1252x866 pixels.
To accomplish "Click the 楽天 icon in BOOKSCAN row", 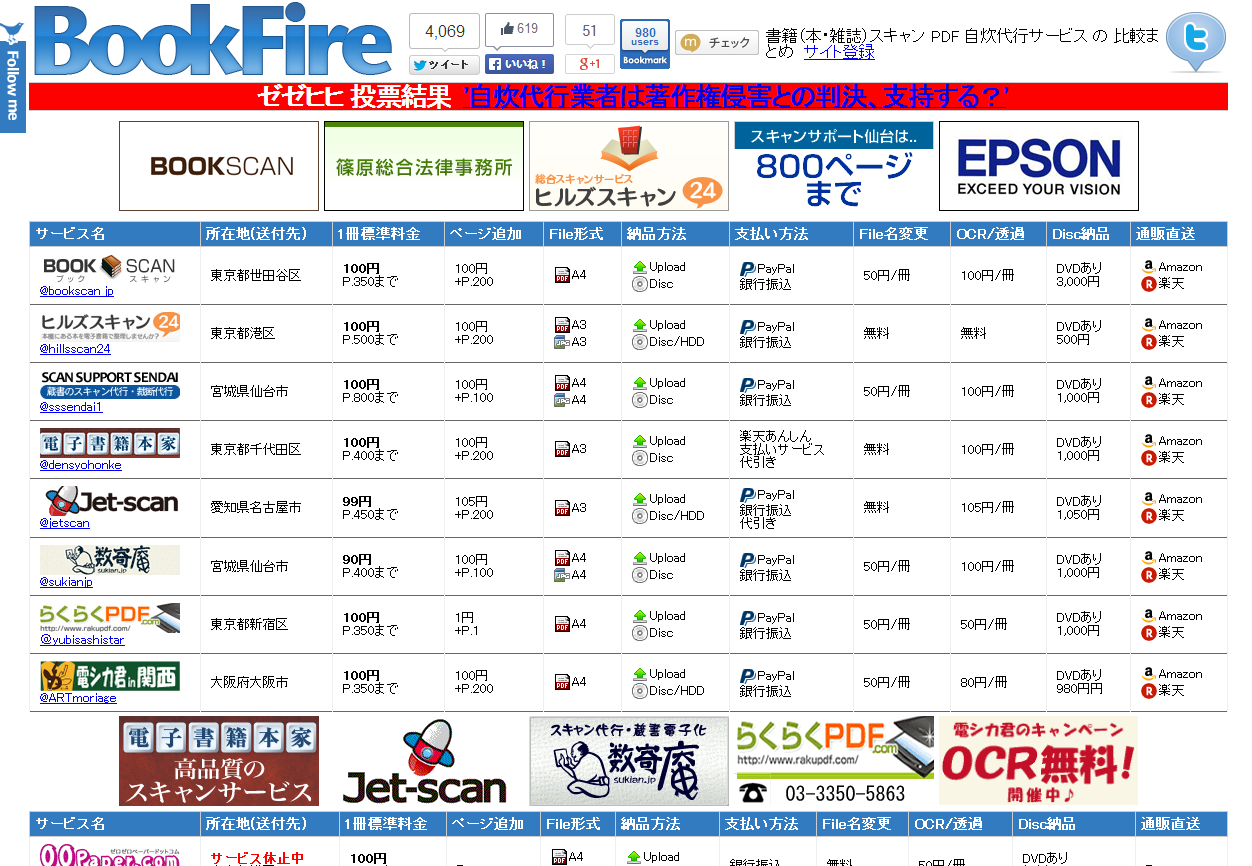I will (x=1149, y=284).
